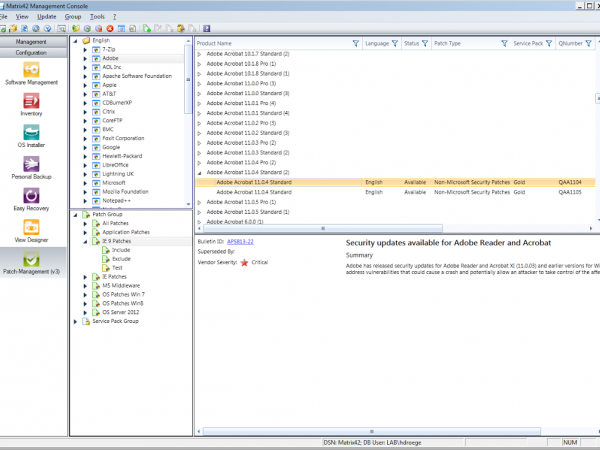Click vendor tree vertical scrollbar
The height and width of the screenshot is (450, 600).
coord(188,80)
